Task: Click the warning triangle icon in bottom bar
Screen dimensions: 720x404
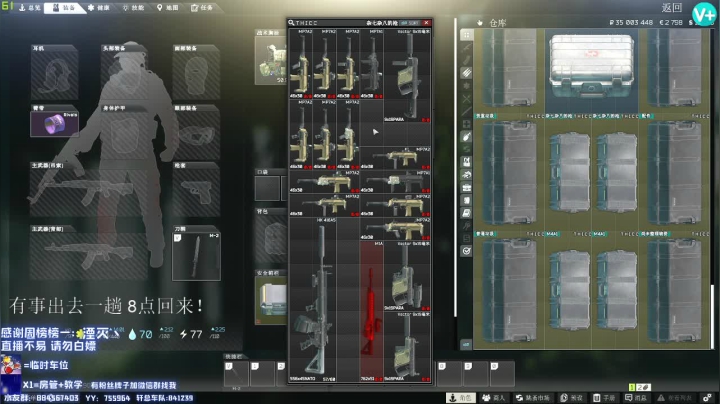Action: [661, 398]
